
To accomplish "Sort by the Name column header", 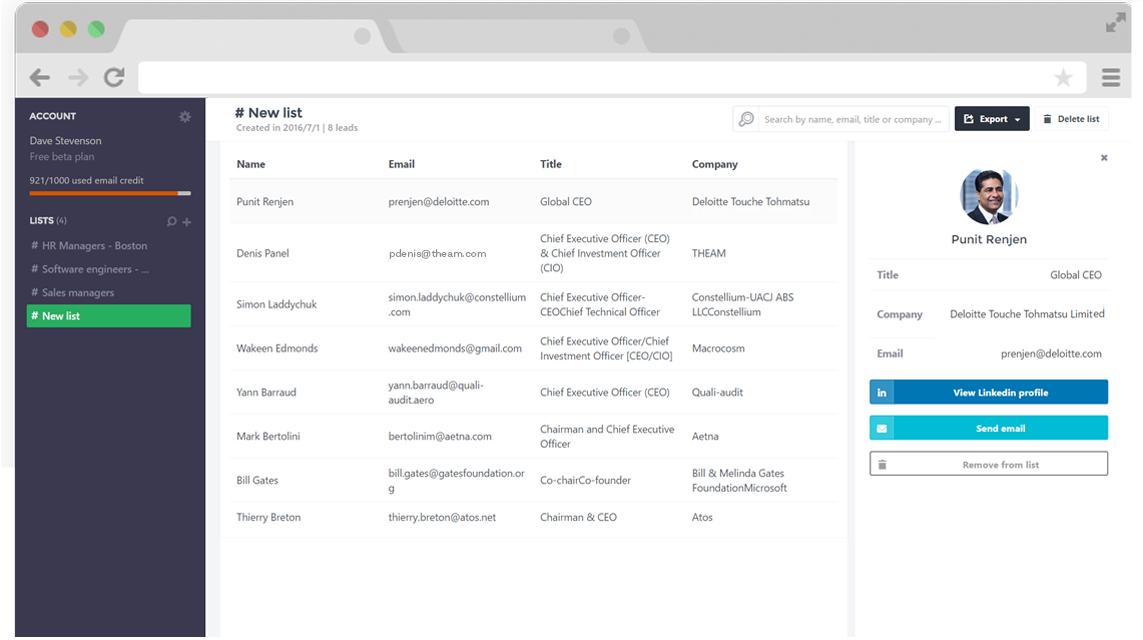I will [x=251, y=164].
